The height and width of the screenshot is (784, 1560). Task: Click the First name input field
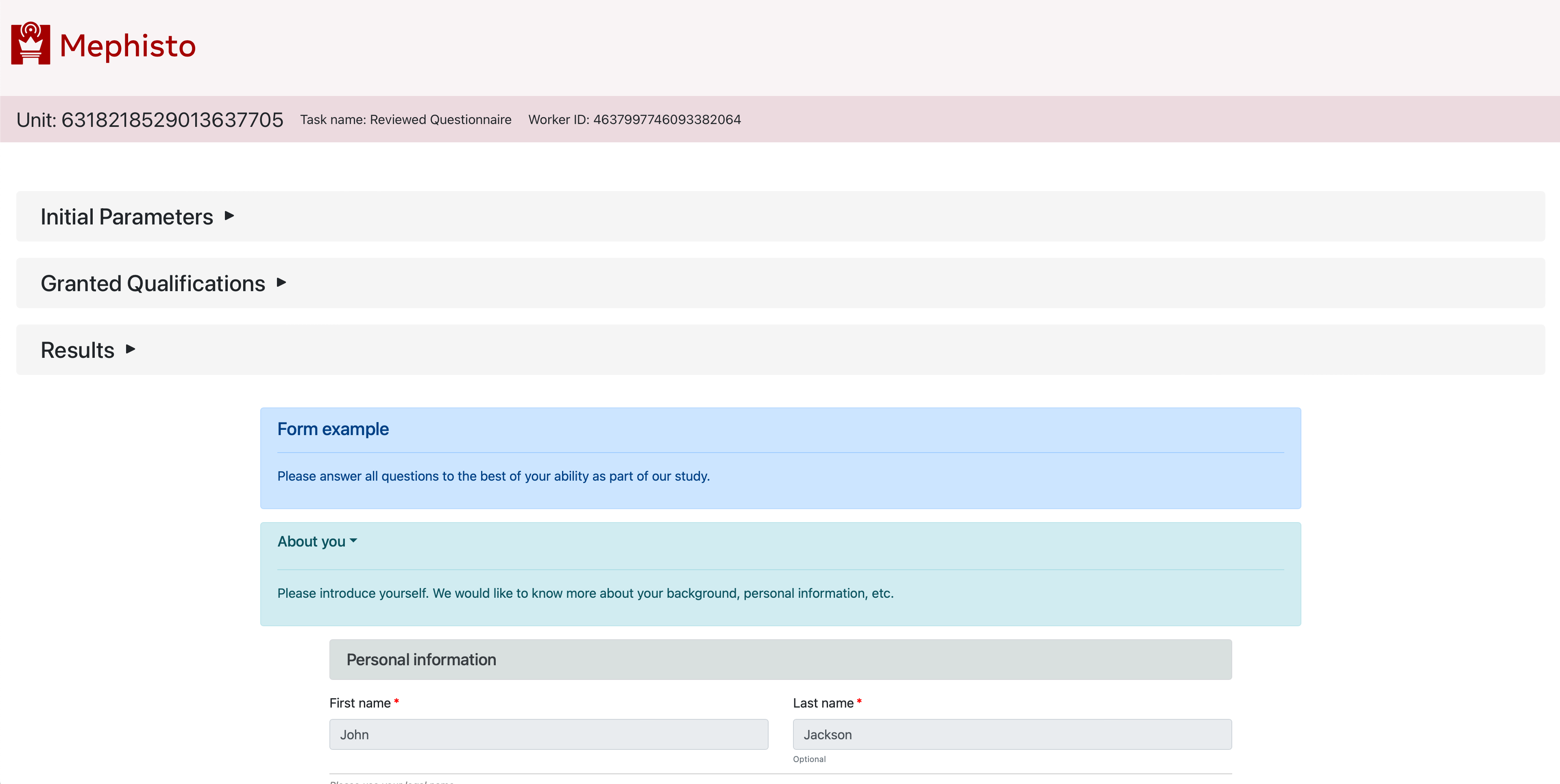coord(549,734)
